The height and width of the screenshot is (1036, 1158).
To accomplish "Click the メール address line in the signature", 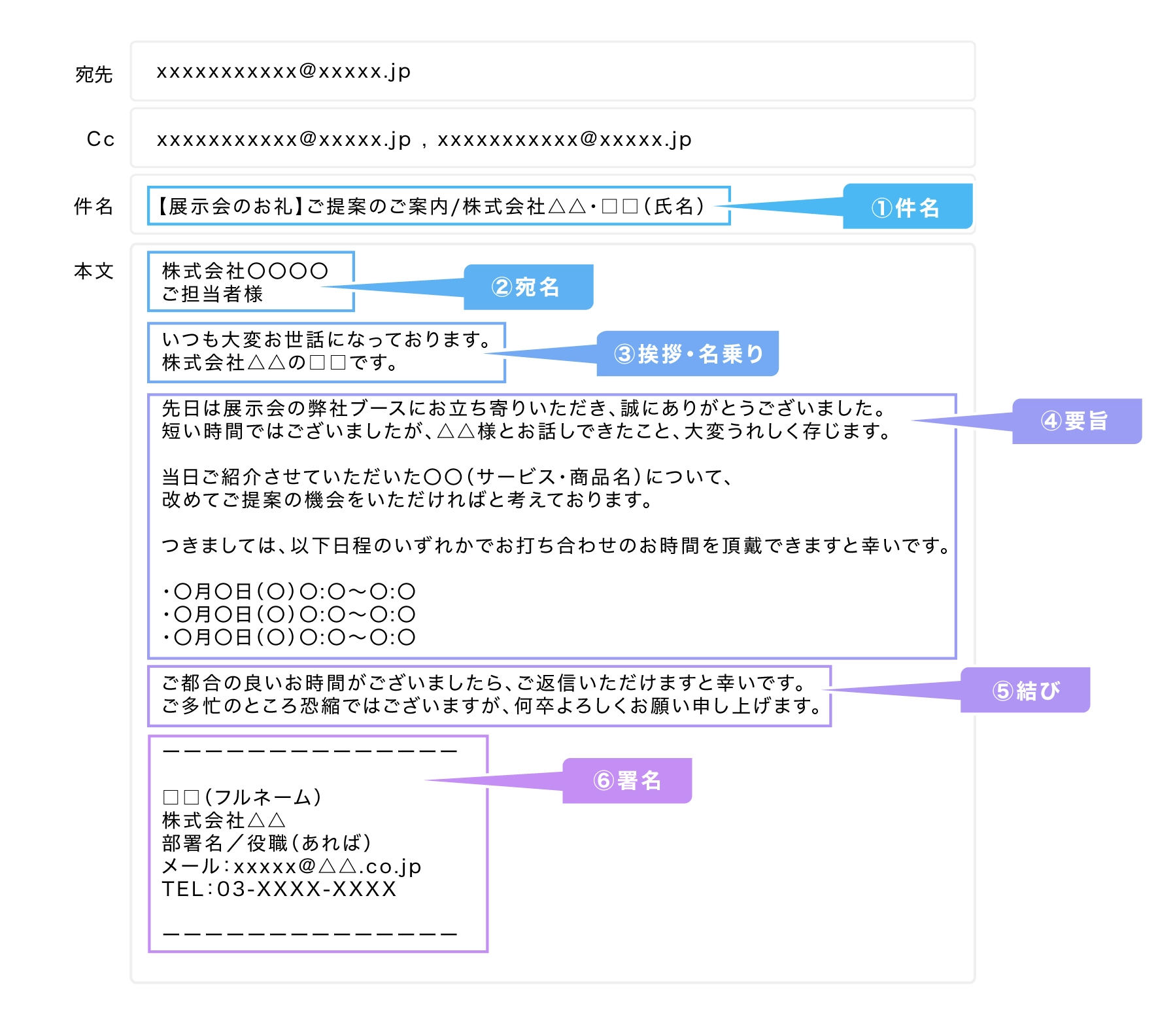I will tap(292, 866).
